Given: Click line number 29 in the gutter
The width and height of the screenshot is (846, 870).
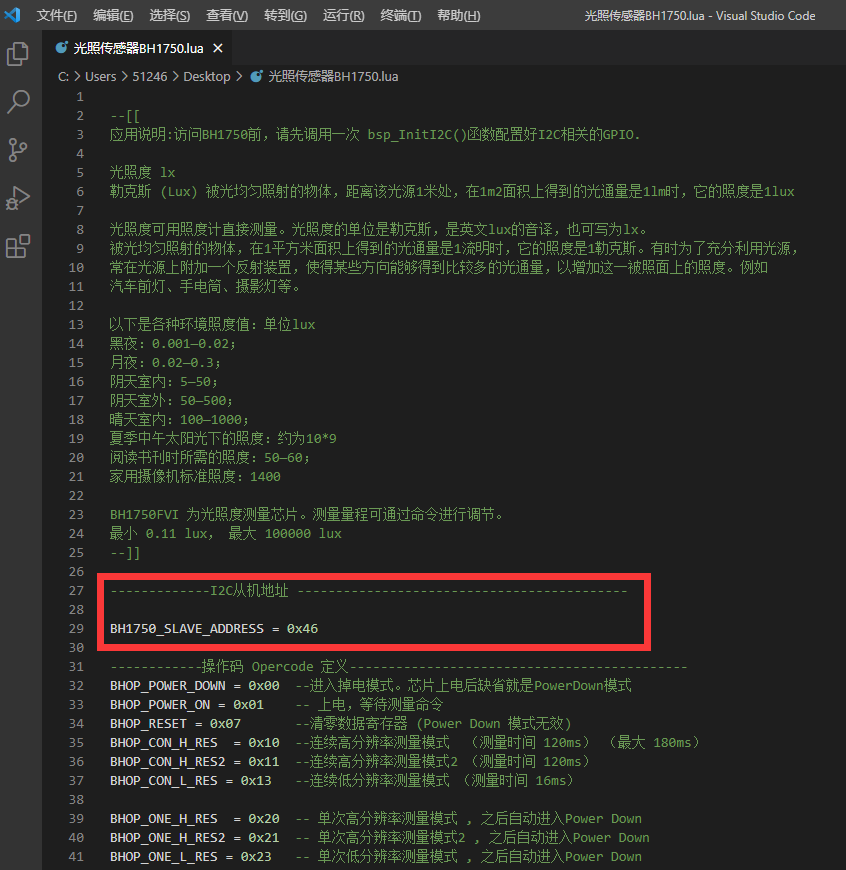Looking at the screenshot, I should [77, 629].
